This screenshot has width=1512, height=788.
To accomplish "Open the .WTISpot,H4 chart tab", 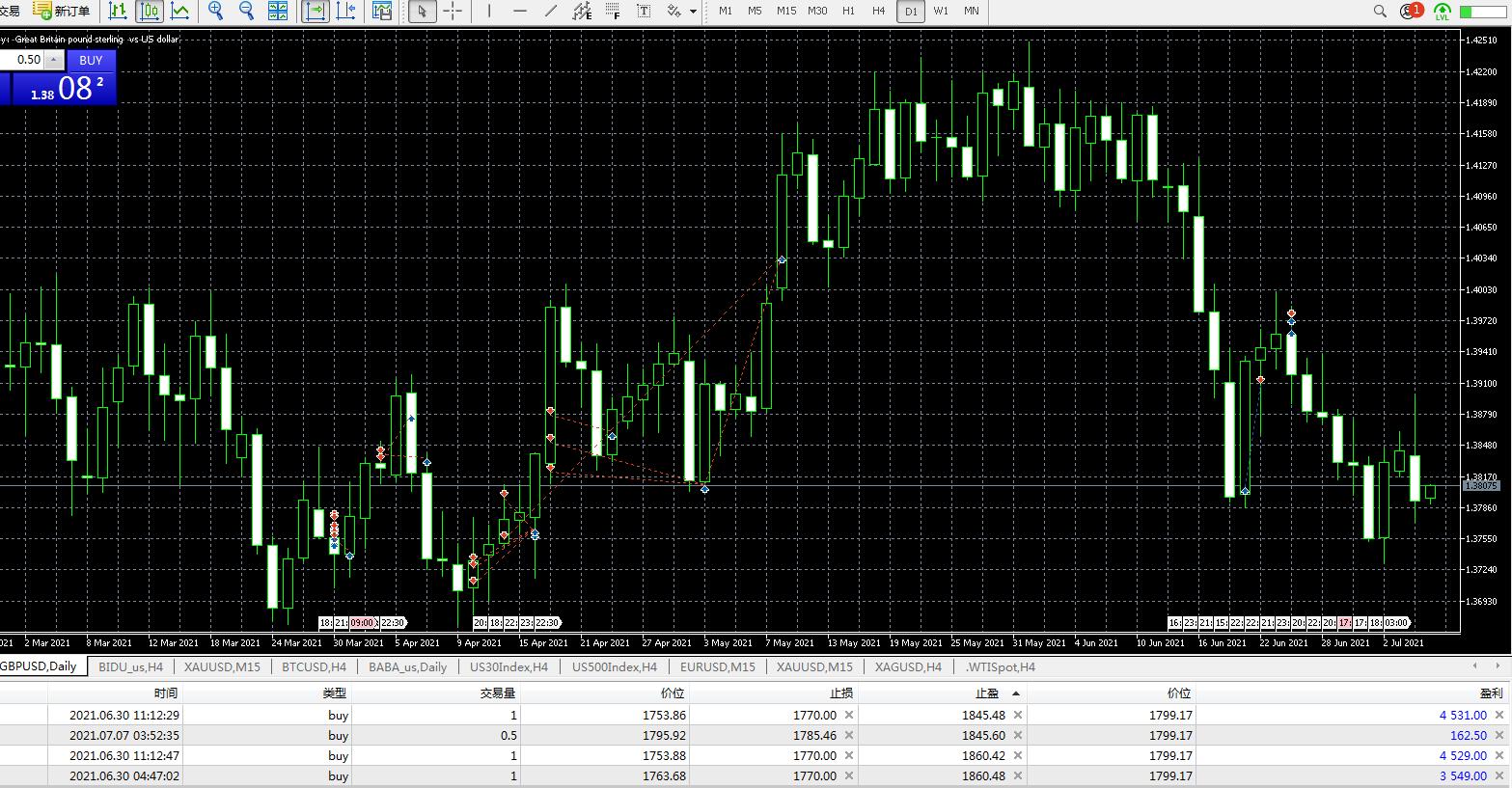I will pyautogui.click(x=1000, y=666).
